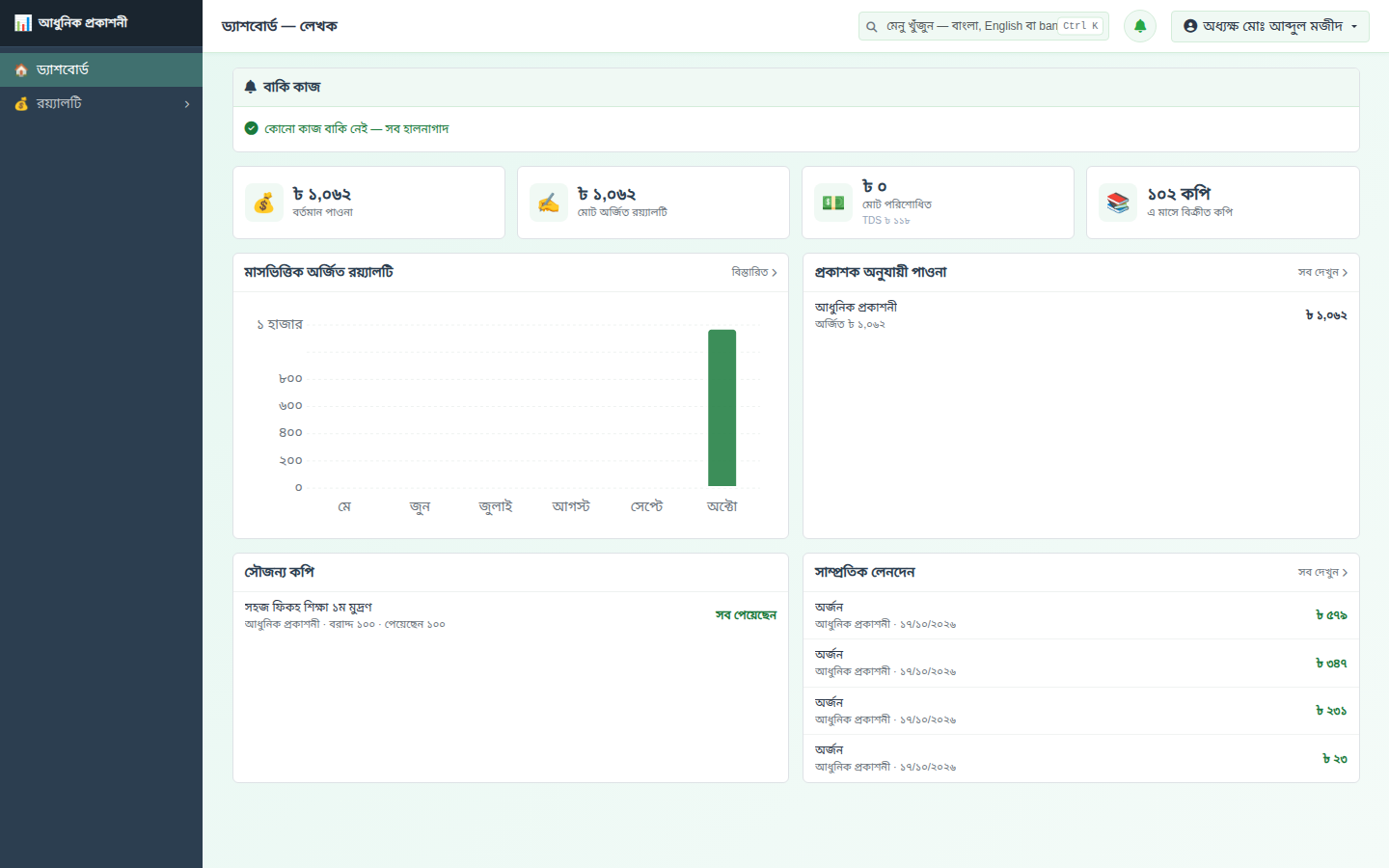Click the green check status icon
Screen dimensions: 1389x868
252,128
